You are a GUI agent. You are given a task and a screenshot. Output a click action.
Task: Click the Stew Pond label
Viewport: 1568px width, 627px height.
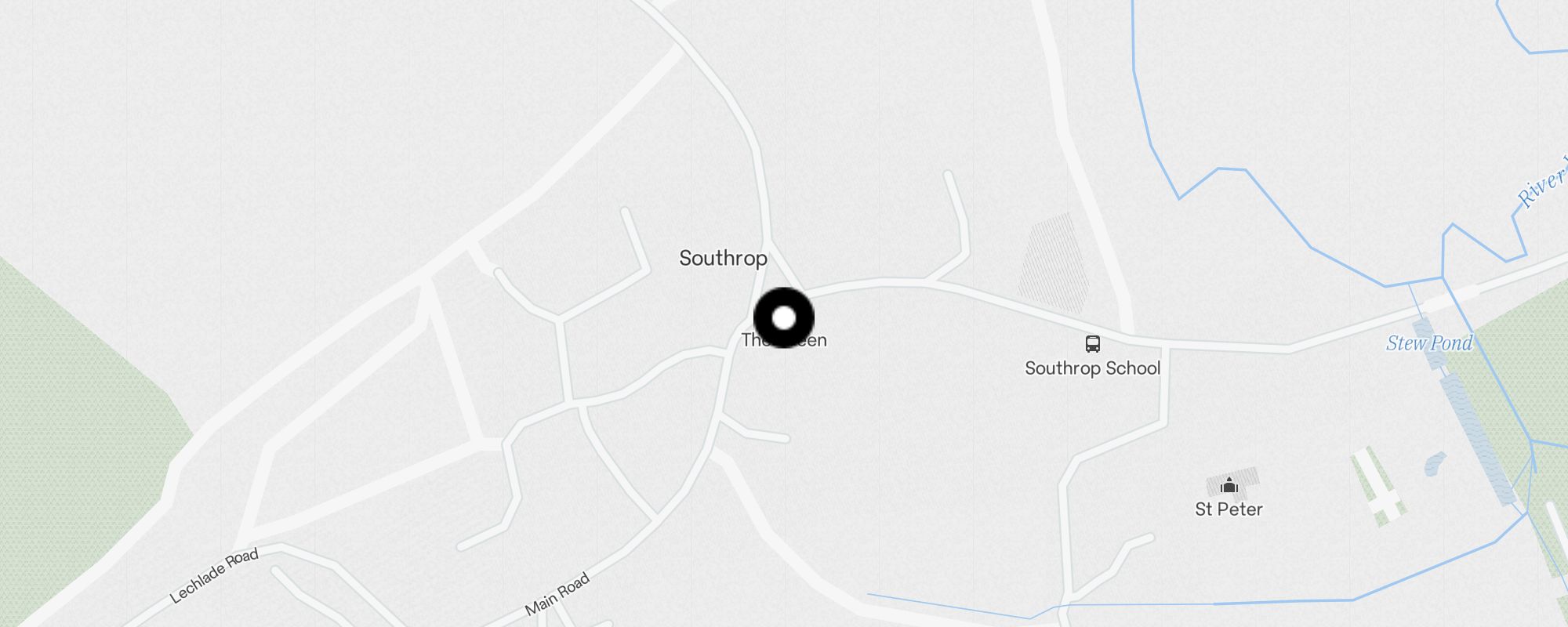coord(1429,343)
